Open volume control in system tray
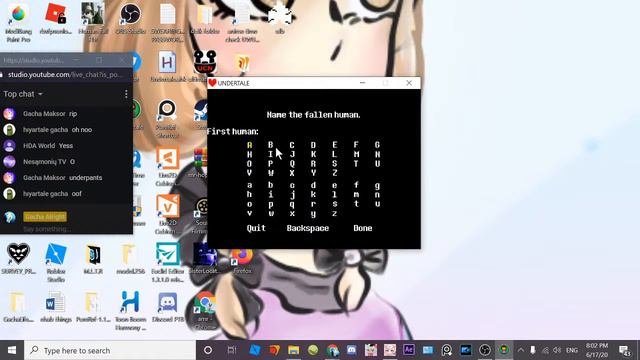This screenshot has height=360, width=640. tap(557, 350)
